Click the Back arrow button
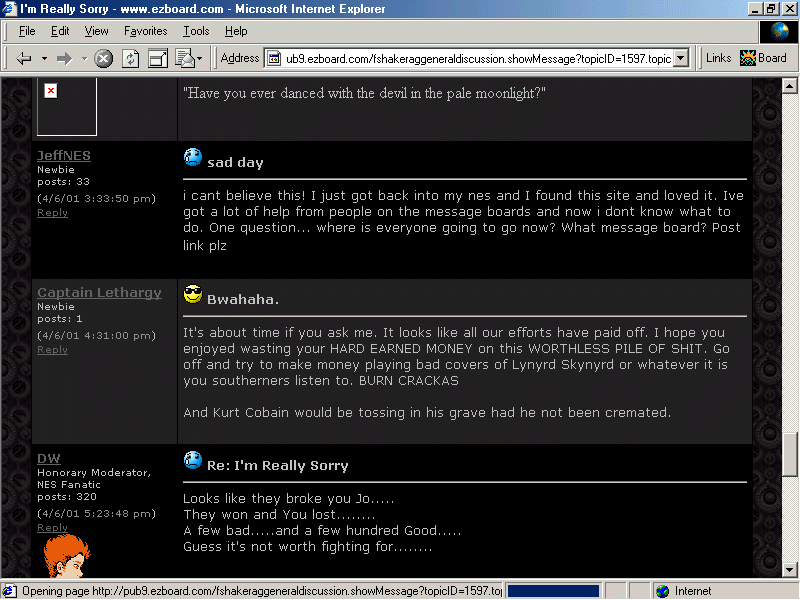Screen dimensions: 800x600 (x=24, y=59)
